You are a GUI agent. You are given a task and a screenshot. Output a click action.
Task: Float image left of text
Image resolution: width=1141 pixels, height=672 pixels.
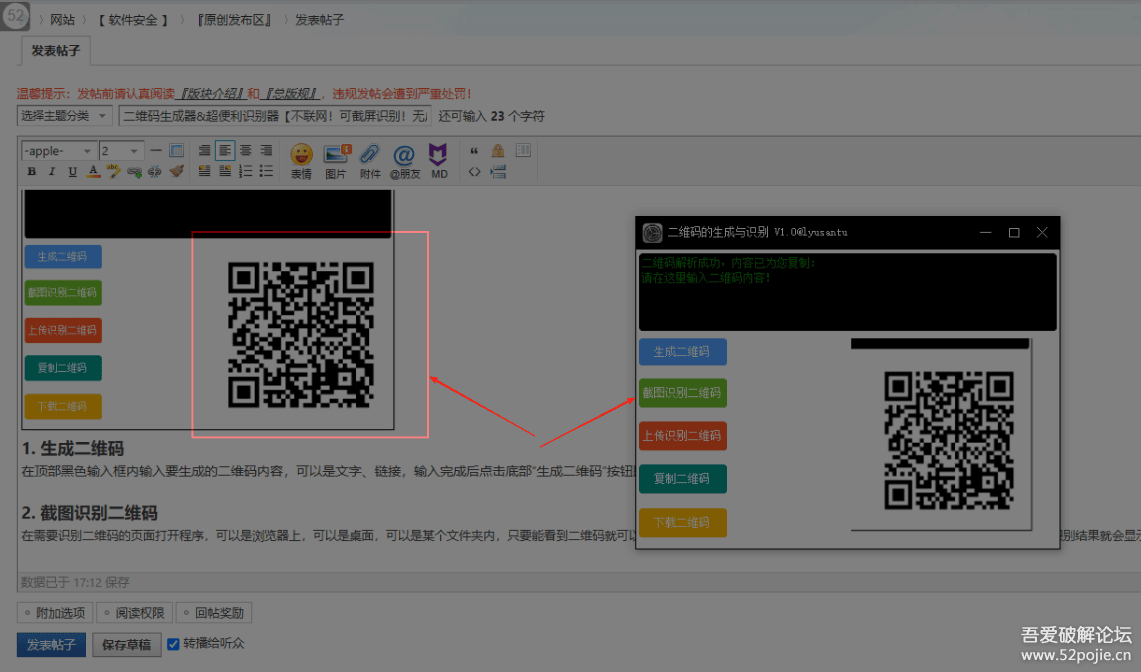click(204, 172)
